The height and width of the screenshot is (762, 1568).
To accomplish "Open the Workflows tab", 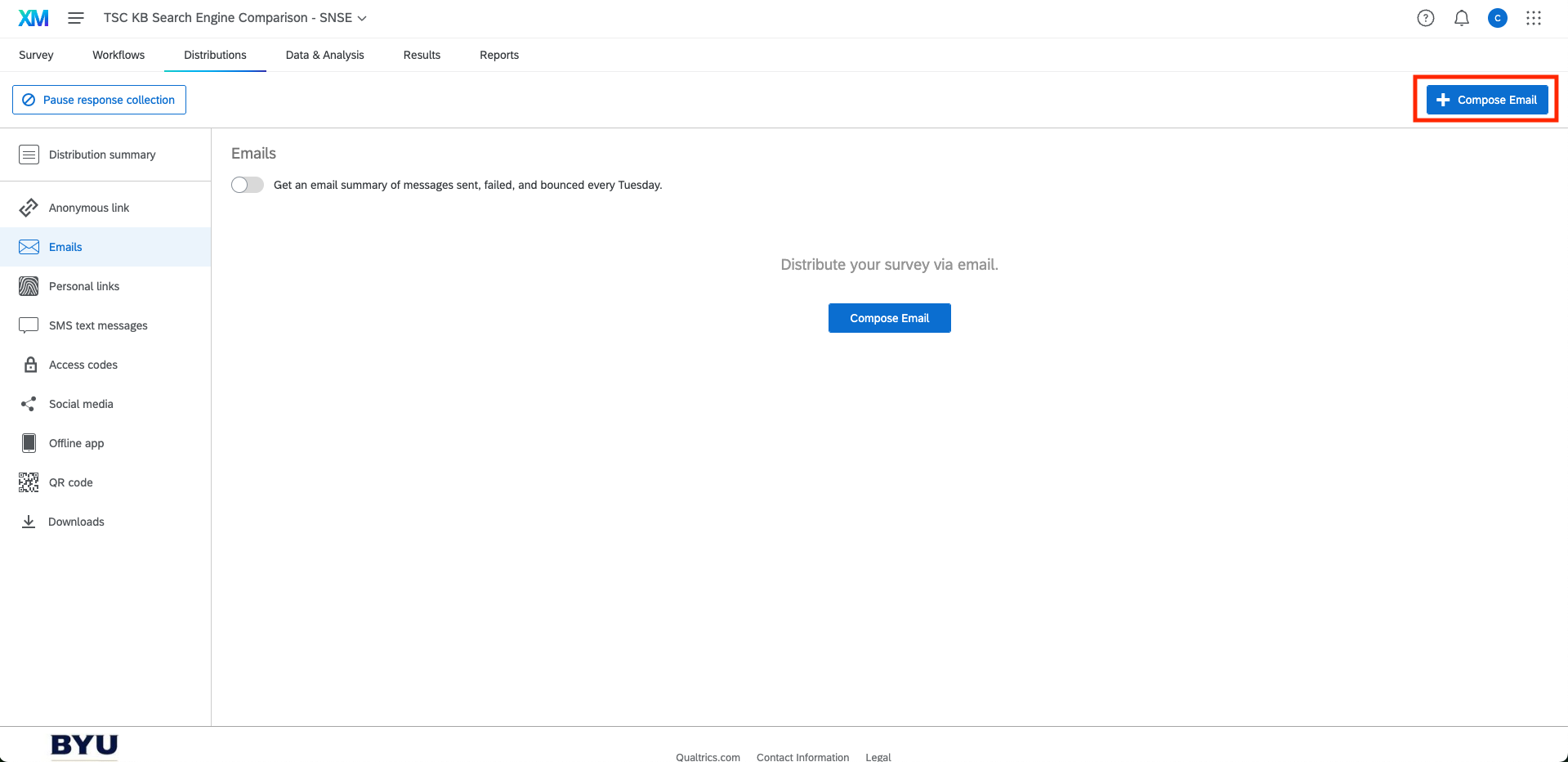I will click(118, 55).
